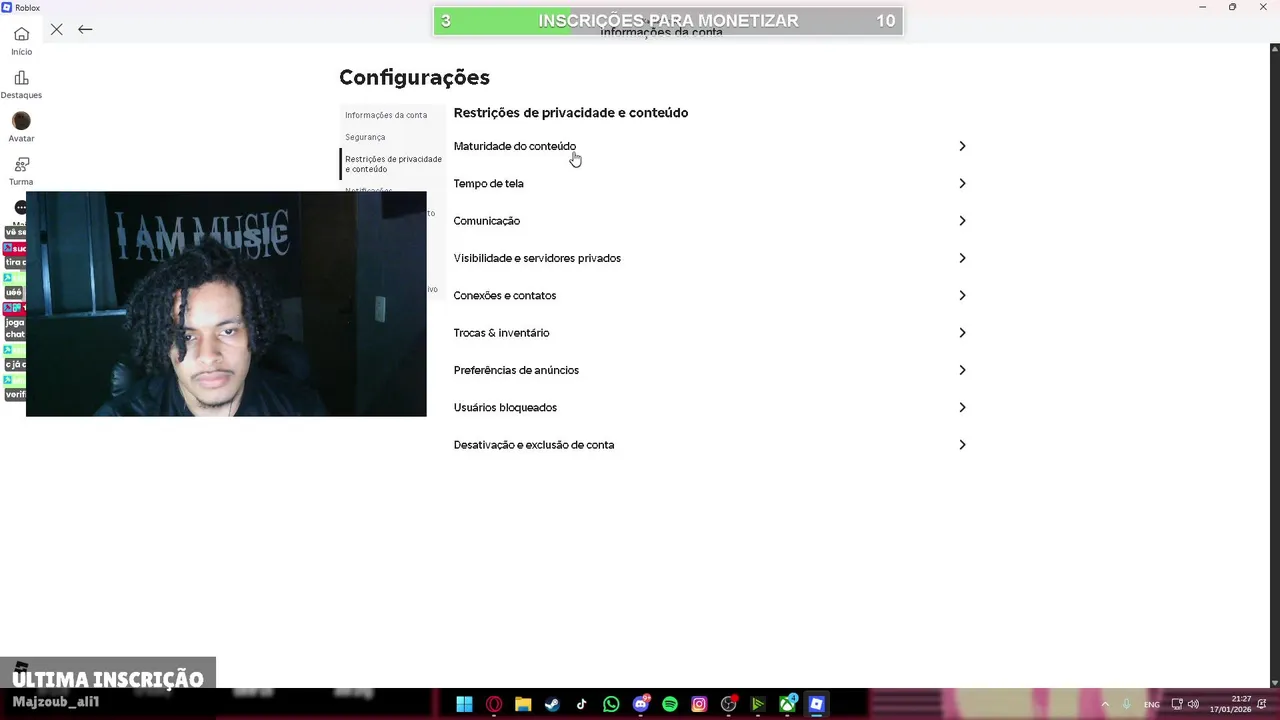Viewport: 1280px width, 720px height.
Task: Expand Conexões e contatos chevron
Action: coord(962,295)
